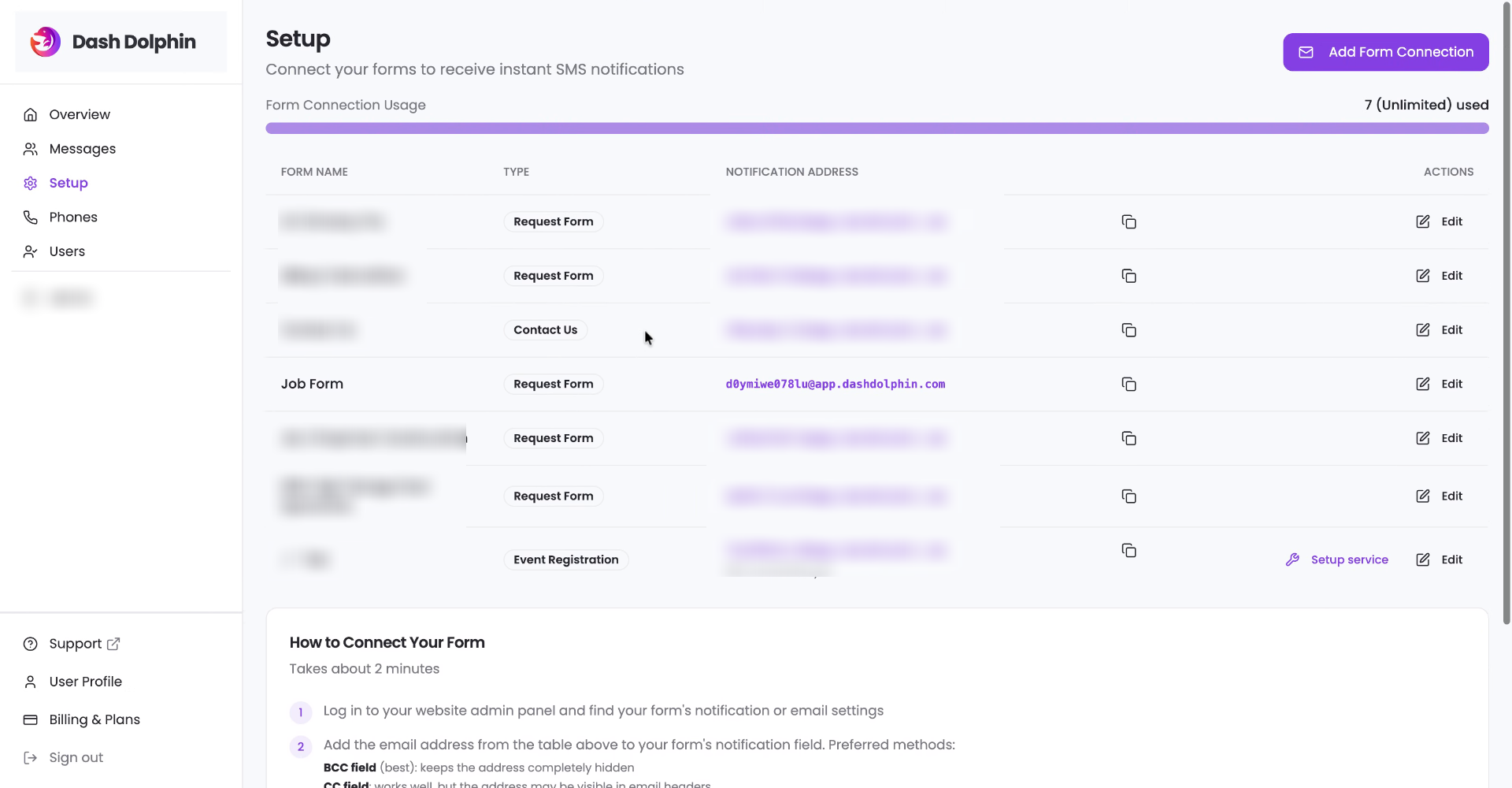The image size is (1512, 788).
Task: Edit the row just below Job Form
Action: tap(1439, 438)
